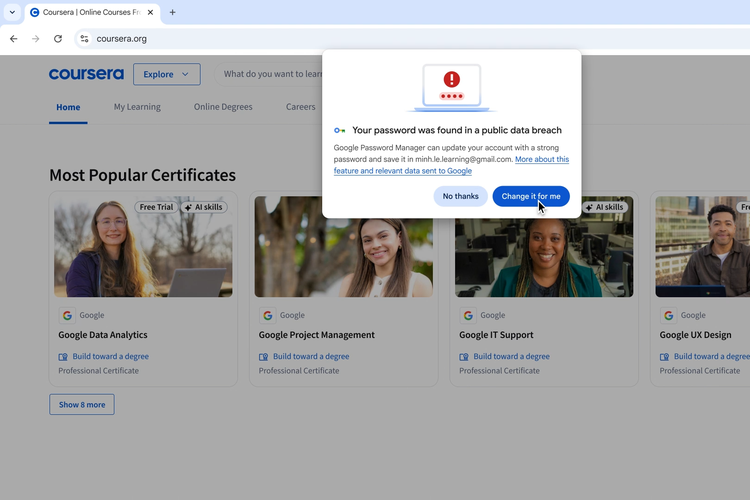Click Google logo on IT Support card

tap(468, 315)
